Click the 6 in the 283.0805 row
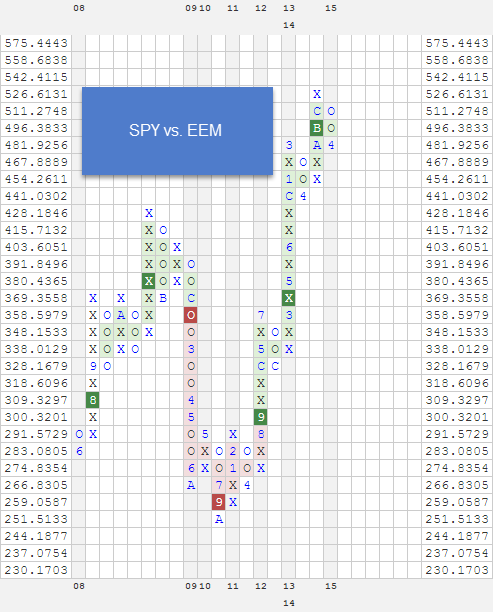The width and height of the screenshot is (494, 612). click(79, 451)
